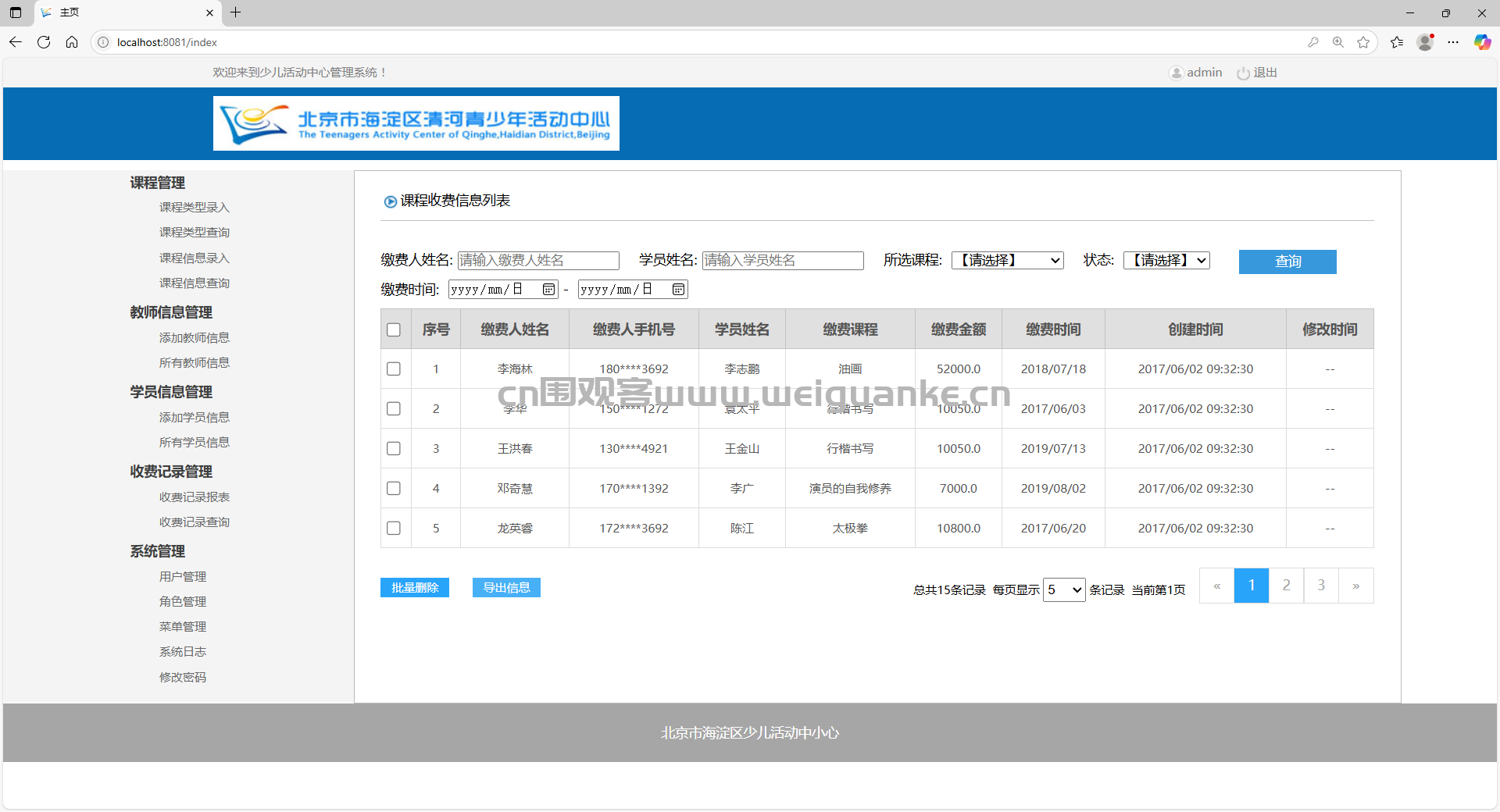Open 系统日志 in the sidebar

coord(183,651)
